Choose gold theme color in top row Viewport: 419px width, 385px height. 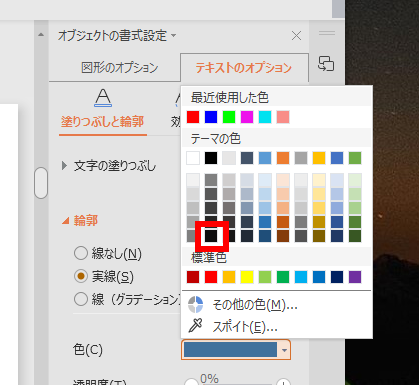[319, 158]
